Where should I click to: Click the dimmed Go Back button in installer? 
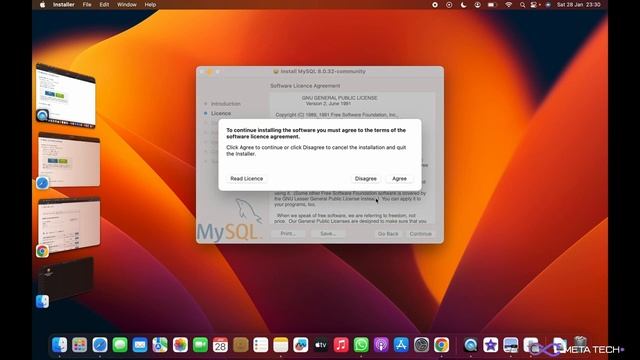click(388, 233)
